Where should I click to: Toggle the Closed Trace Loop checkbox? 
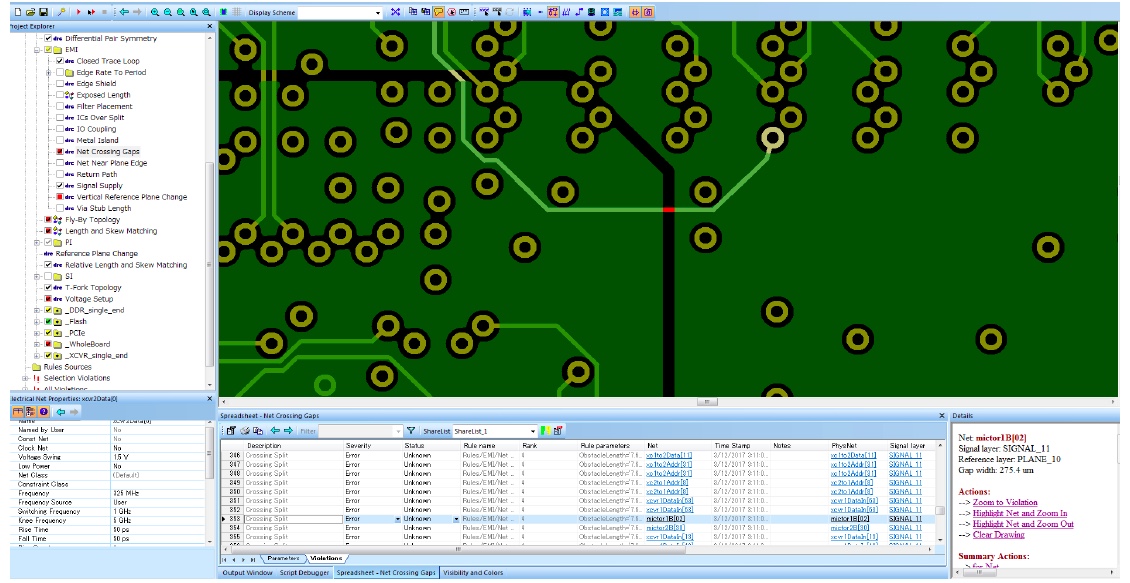tap(60, 61)
